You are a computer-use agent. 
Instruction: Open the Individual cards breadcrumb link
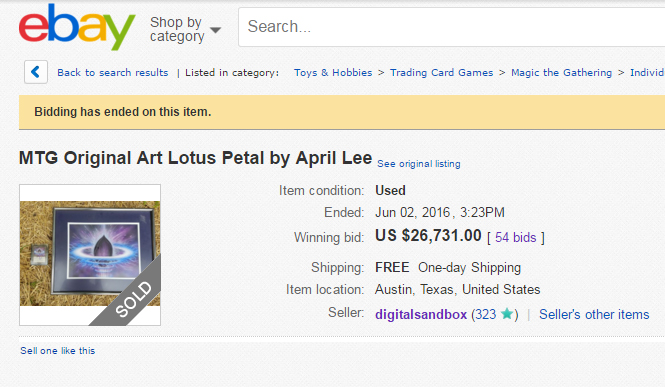(647, 72)
